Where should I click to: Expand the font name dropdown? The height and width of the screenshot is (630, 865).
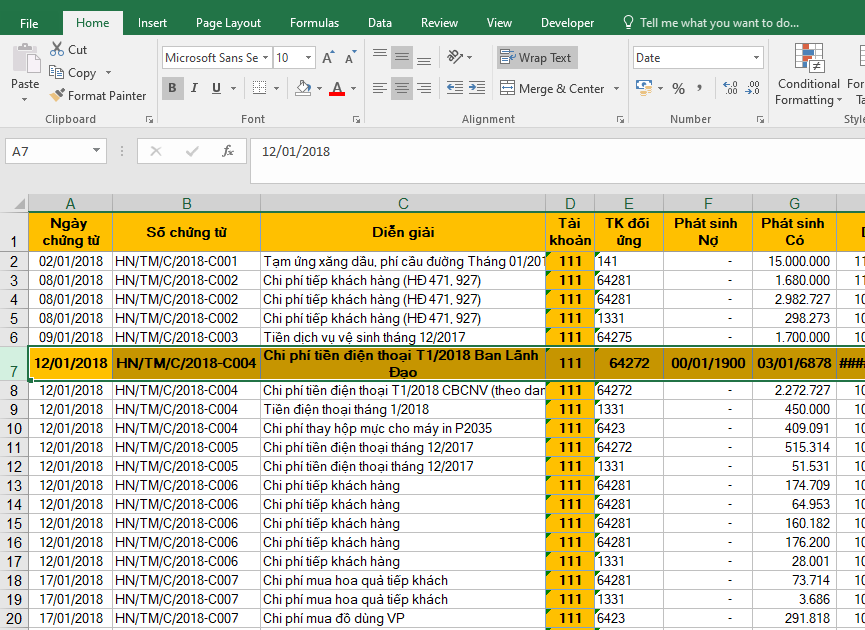(x=265, y=58)
